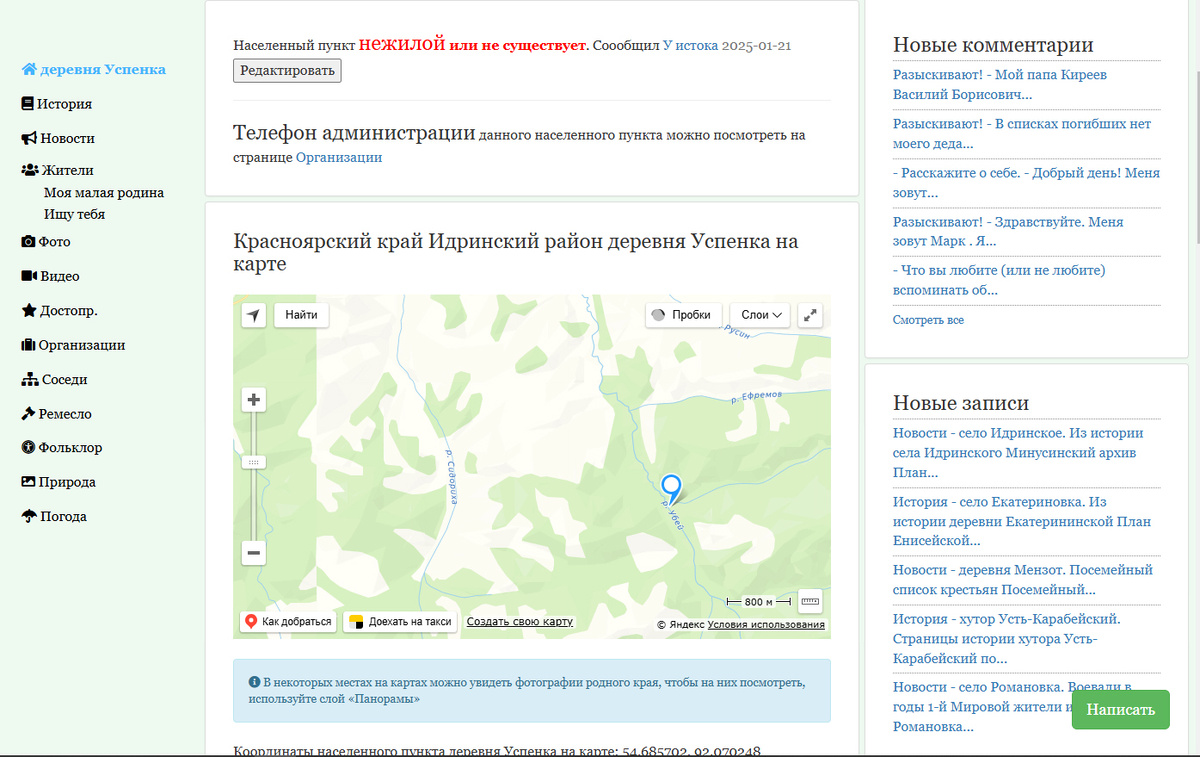Click the map geolocation arrow icon
1200x757 pixels.
[254, 315]
